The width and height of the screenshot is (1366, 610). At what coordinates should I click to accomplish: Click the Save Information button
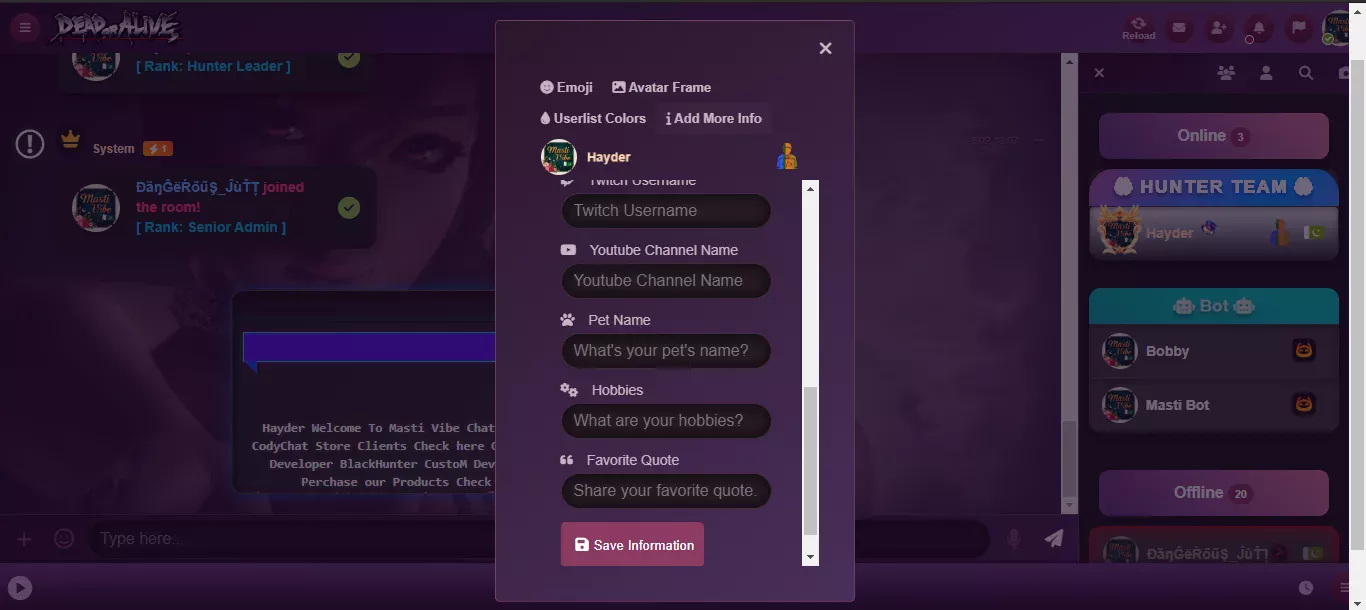click(x=632, y=545)
